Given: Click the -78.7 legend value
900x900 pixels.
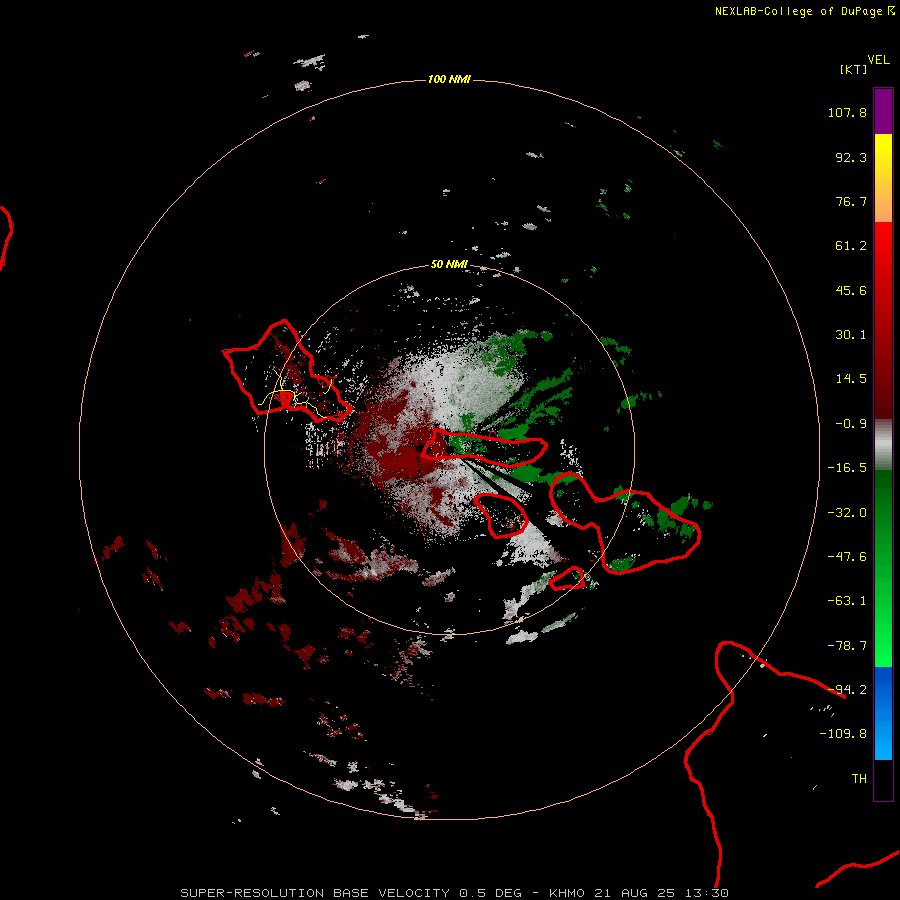Looking at the screenshot, I should [847, 646].
